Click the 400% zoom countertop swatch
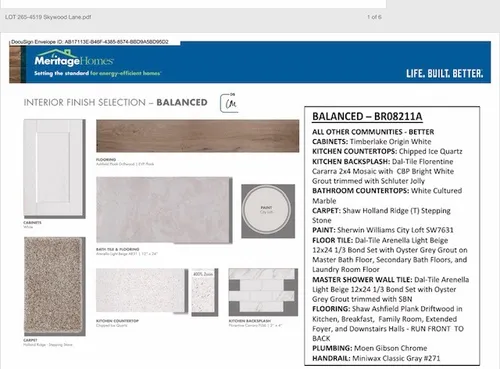 [205, 292]
